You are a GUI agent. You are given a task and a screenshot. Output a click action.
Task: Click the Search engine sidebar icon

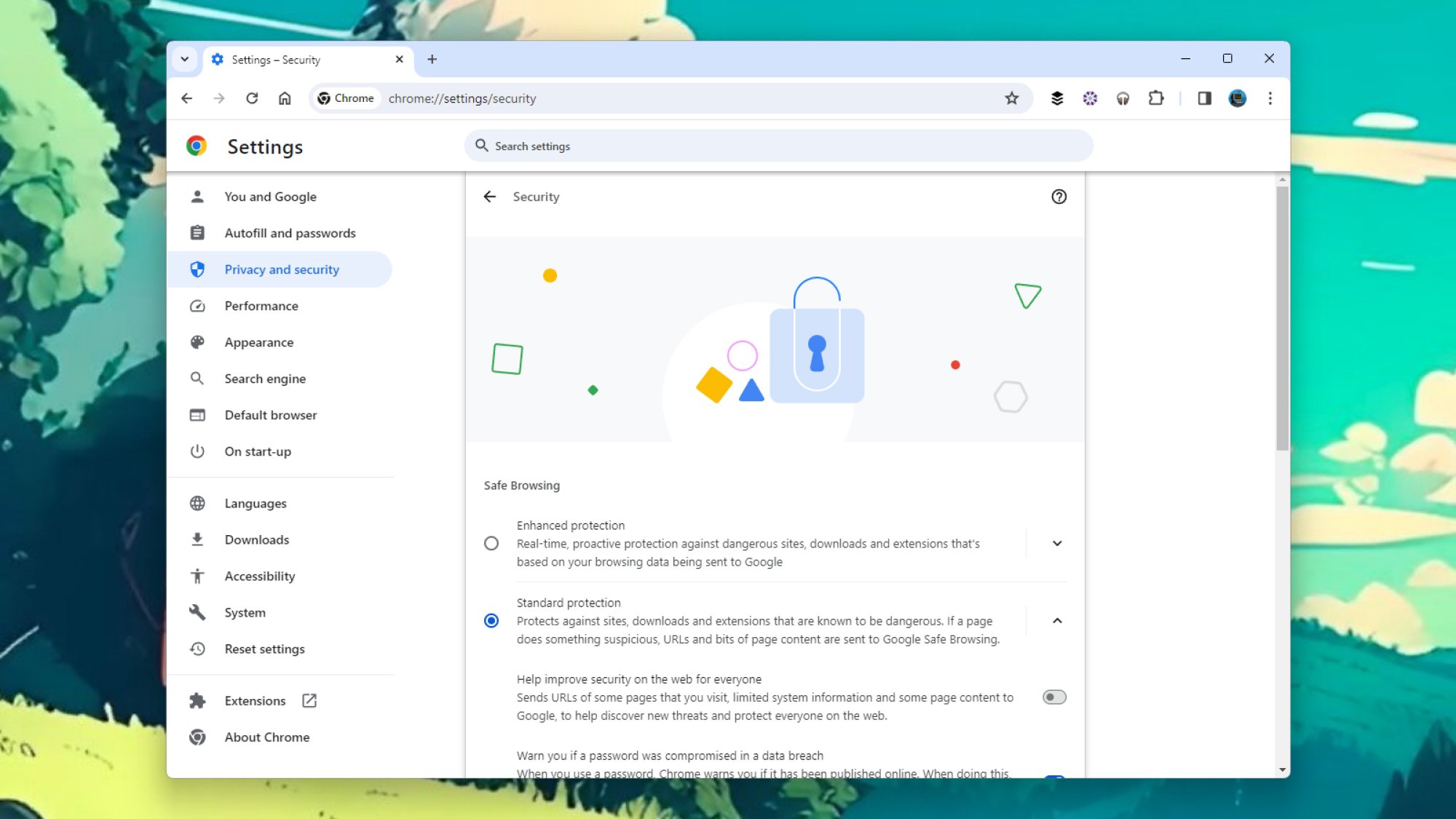(x=199, y=378)
